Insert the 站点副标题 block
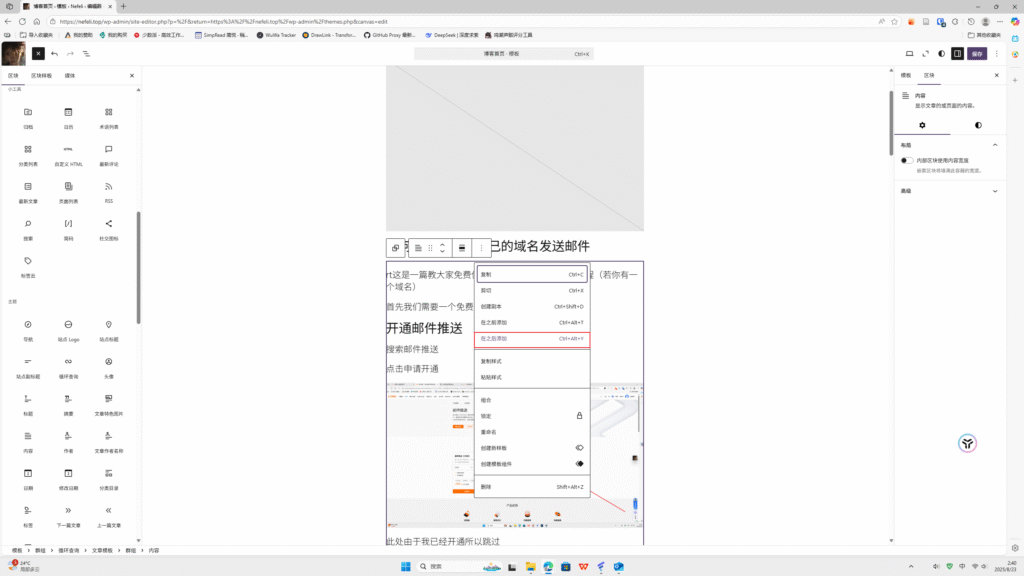1024x576 pixels. (28, 368)
